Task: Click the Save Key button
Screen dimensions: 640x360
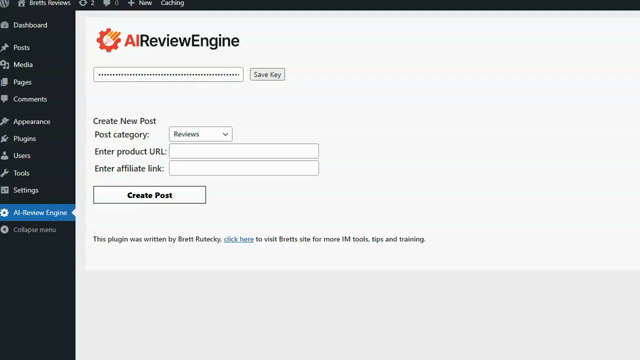Action: pos(267,74)
